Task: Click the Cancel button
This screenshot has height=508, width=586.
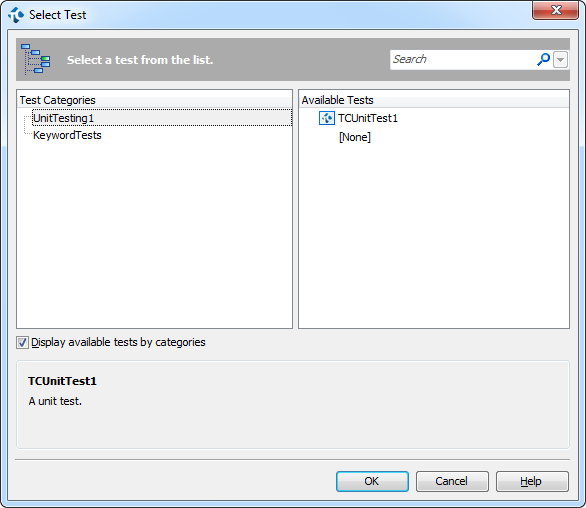Action: [452, 481]
